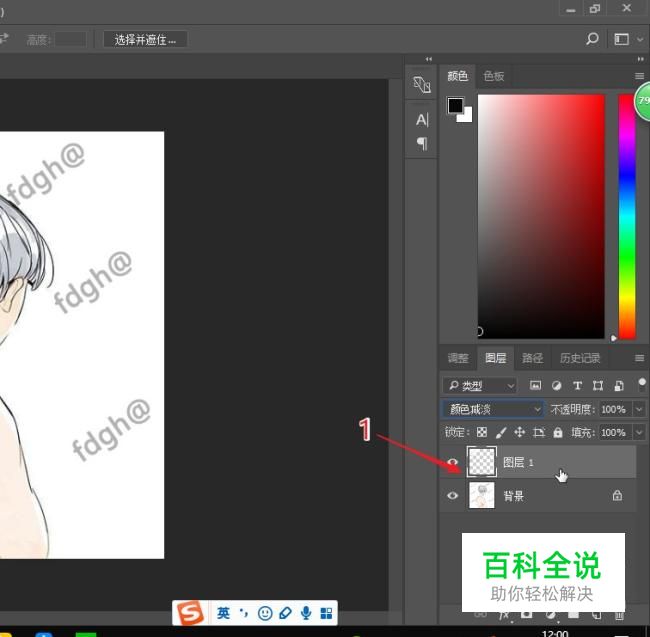Select the 图层 1 thumbnail
This screenshot has height=637, width=650.
pyautogui.click(x=481, y=461)
